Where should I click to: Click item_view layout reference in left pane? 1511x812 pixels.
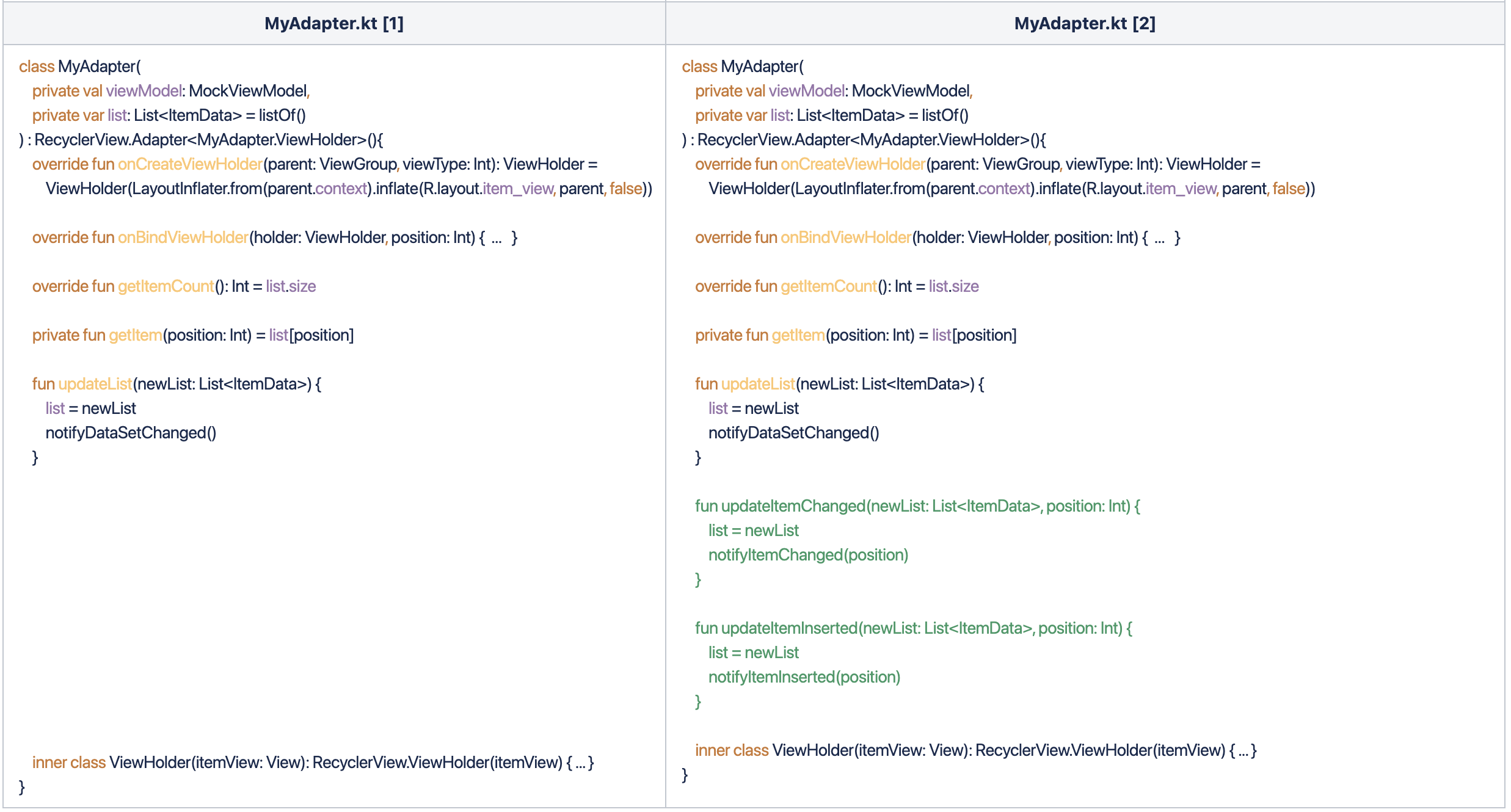[518, 189]
